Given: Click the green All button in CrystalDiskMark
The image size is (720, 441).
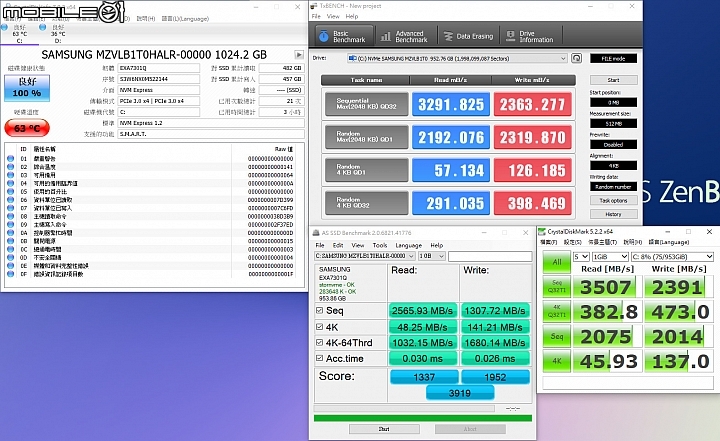Looking at the screenshot, I should (x=557, y=262).
